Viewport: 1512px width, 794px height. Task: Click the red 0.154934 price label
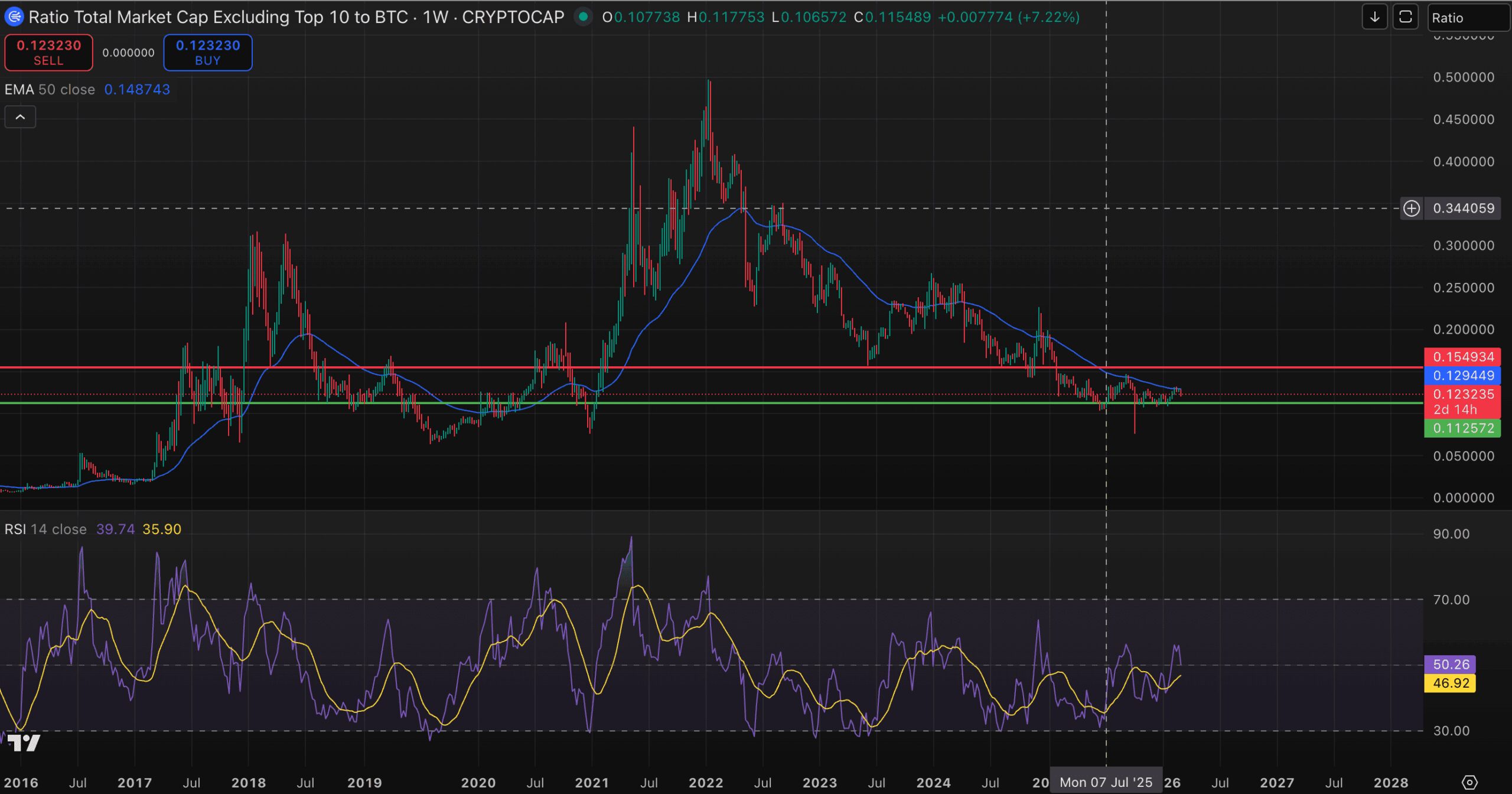[1462, 357]
